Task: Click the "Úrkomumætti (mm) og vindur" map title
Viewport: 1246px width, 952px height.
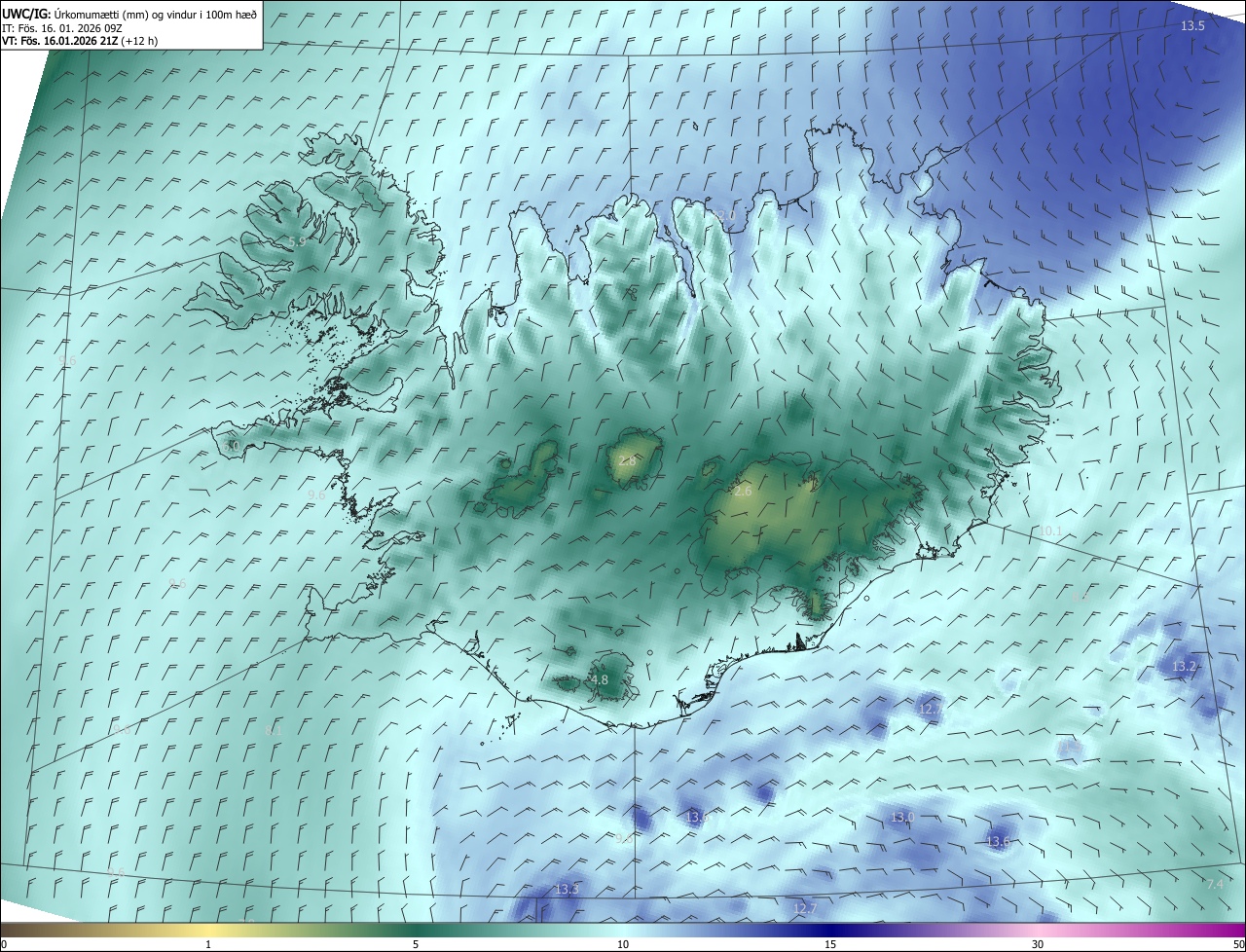Action: [x=129, y=13]
